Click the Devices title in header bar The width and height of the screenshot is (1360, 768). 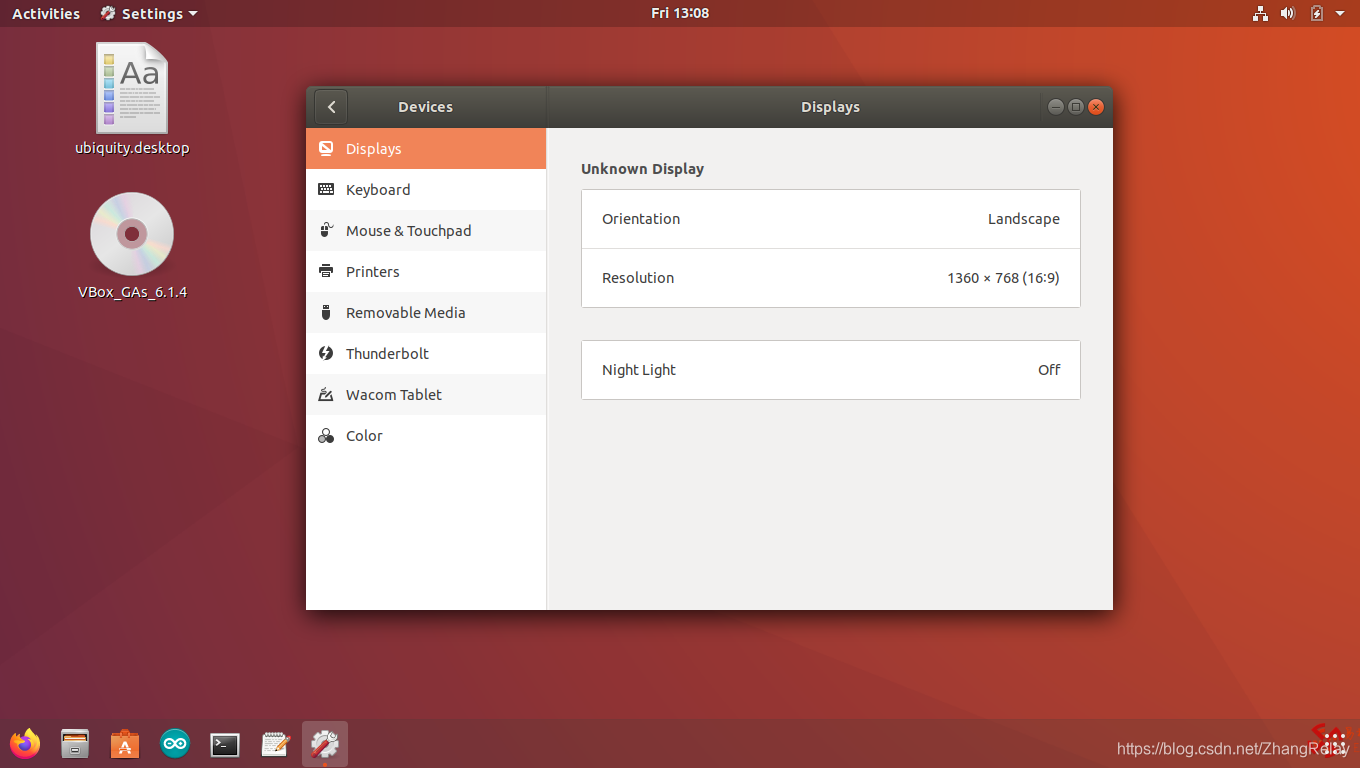[425, 107]
